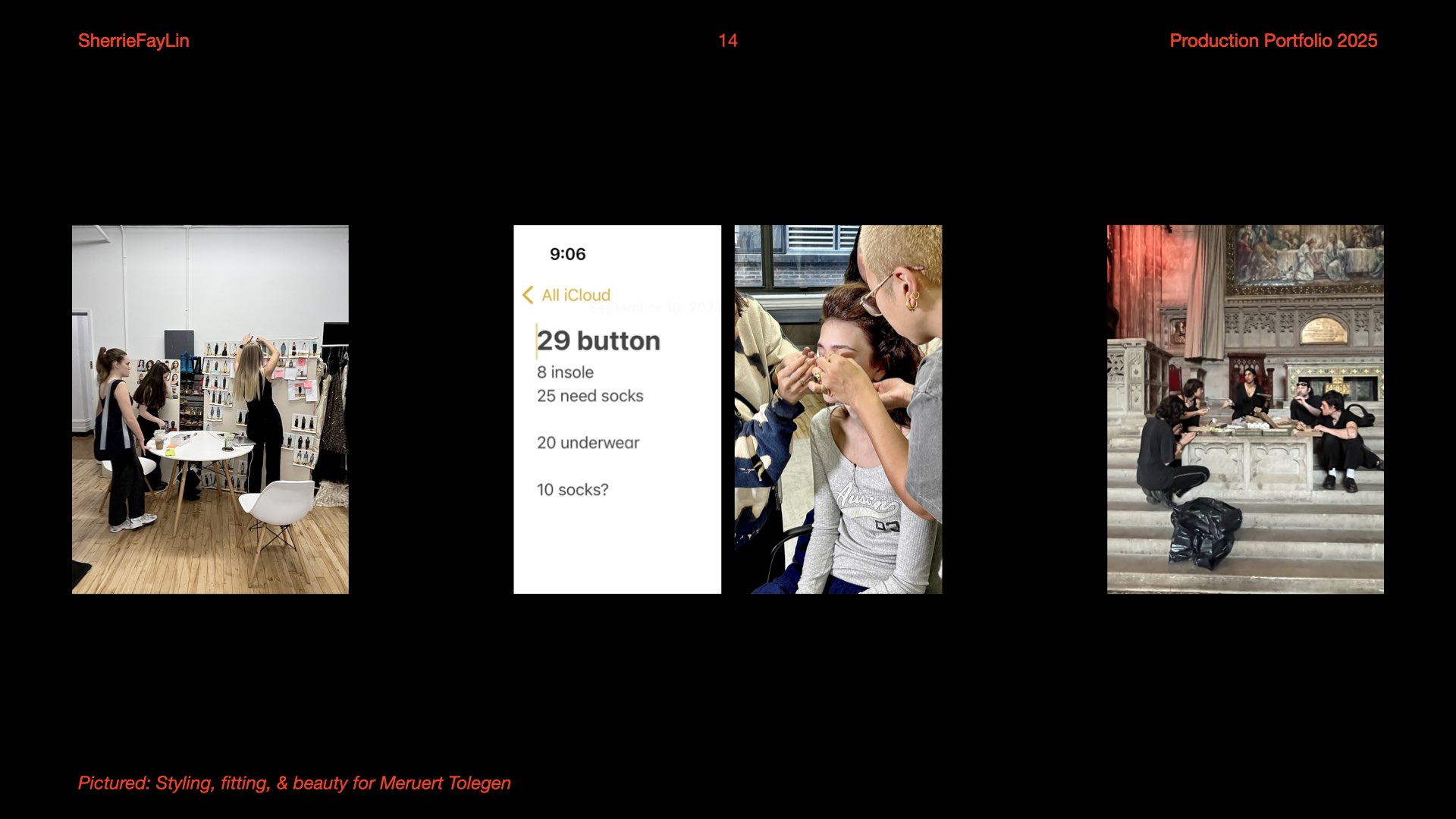
Task: Click the 20 underwear note line
Action: tap(588, 443)
